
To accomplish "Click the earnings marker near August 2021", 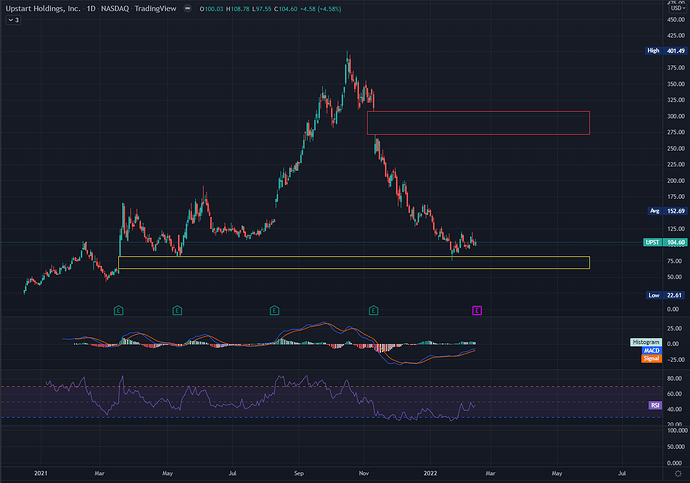I will pyautogui.click(x=274, y=311).
